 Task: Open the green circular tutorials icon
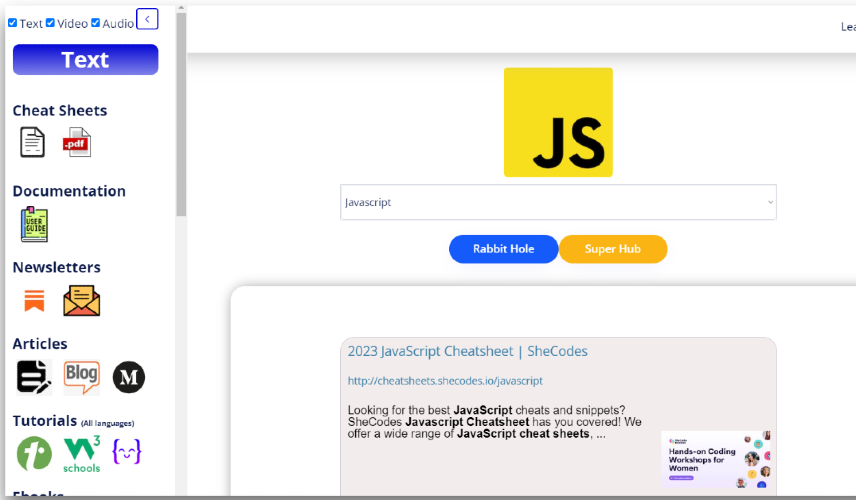pyautogui.click(x=34, y=454)
